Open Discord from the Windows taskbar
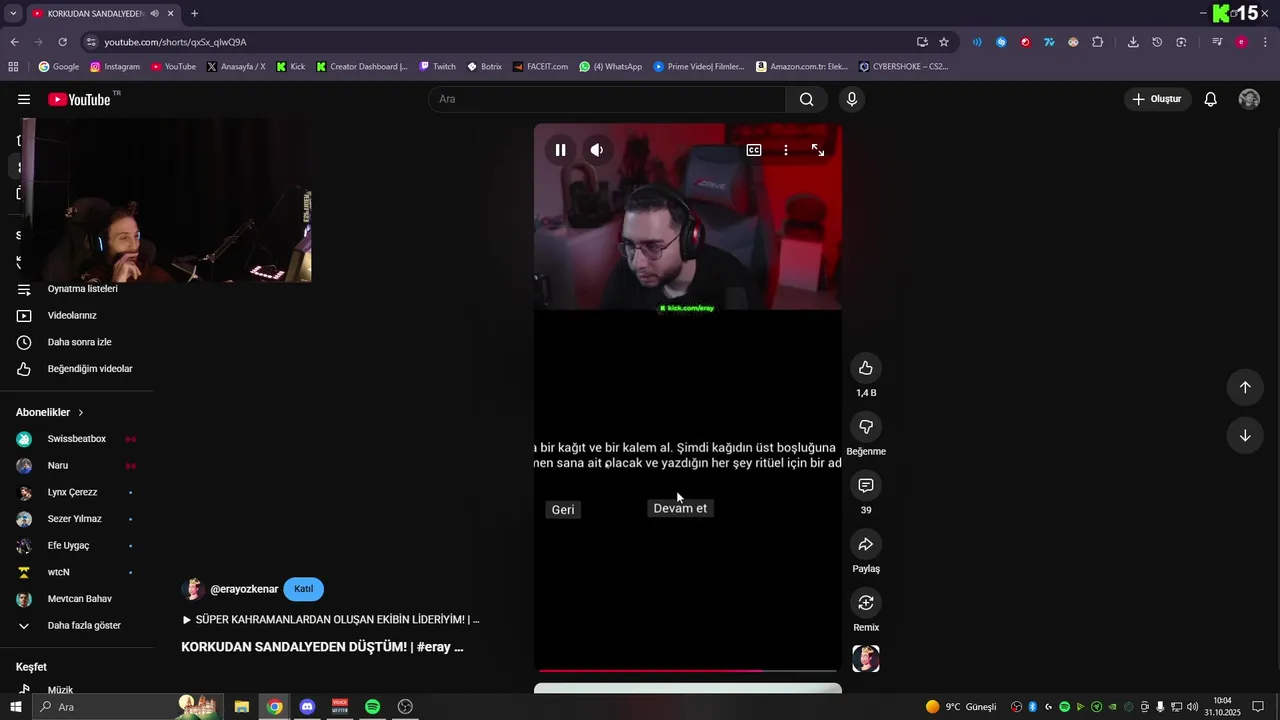The image size is (1280, 720). coord(307,707)
